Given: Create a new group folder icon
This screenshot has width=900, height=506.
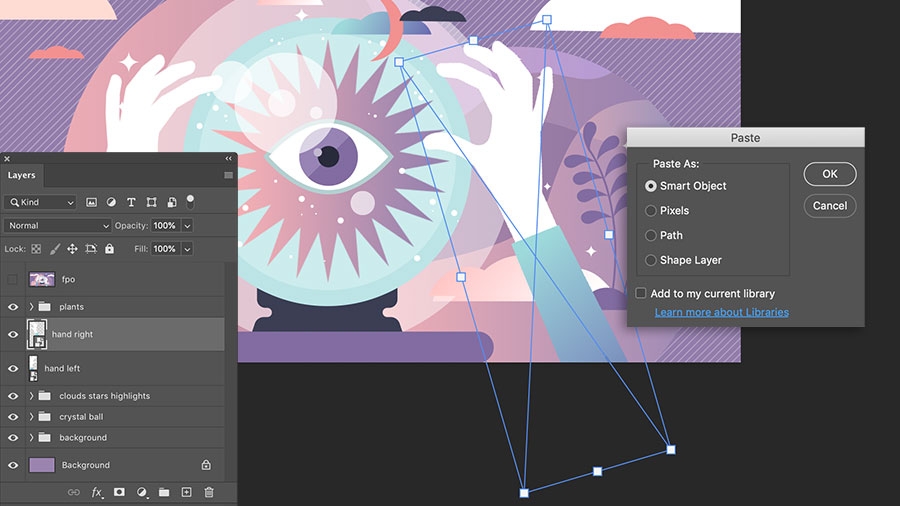Looking at the screenshot, I should pyautogui.click(x=164, y=492).
